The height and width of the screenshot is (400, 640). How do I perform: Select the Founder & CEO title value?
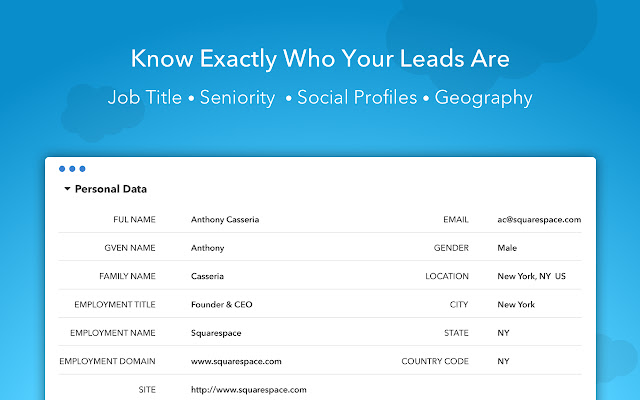220,304
